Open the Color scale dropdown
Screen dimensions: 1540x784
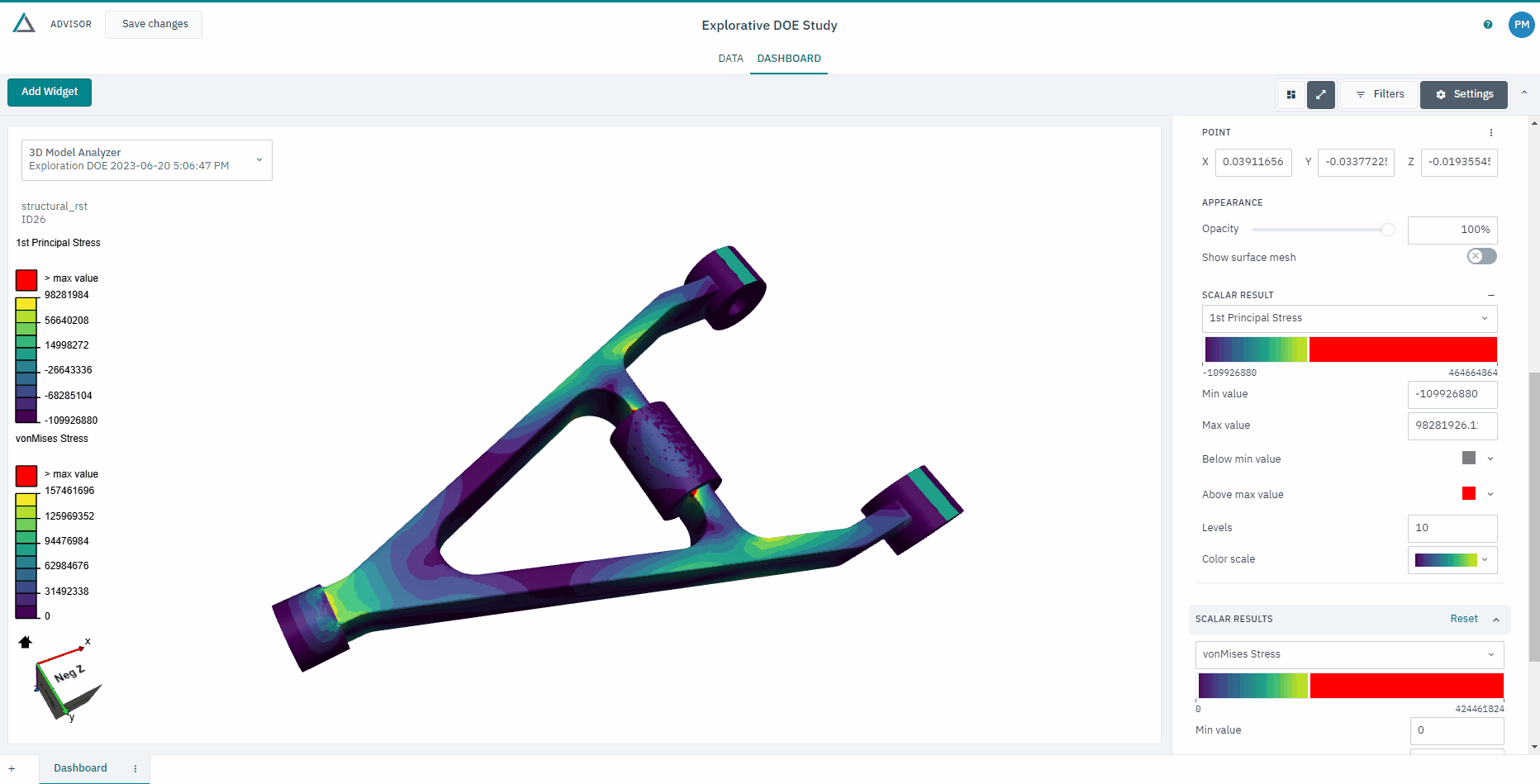coord(1452,560)
